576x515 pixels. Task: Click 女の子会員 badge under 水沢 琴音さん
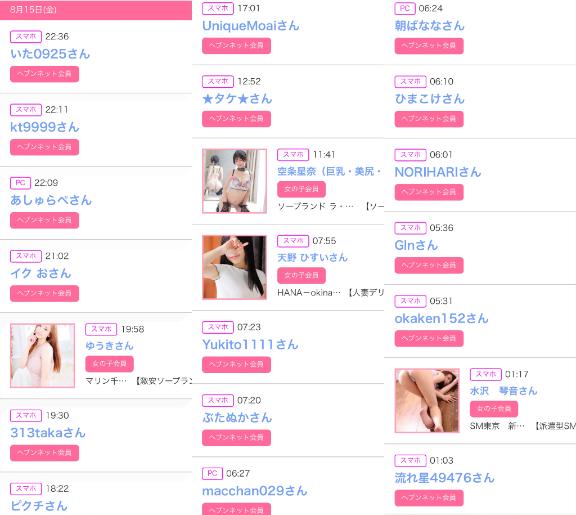494,409
